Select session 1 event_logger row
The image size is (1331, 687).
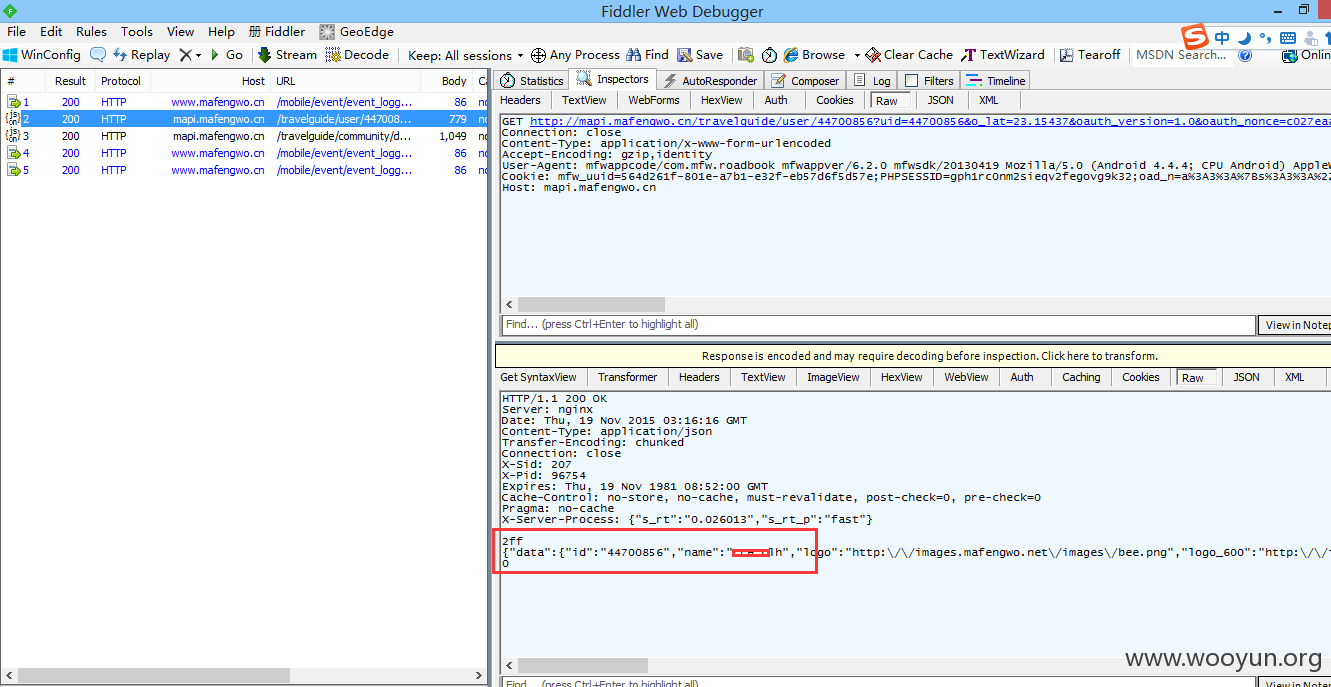[245, 102]
